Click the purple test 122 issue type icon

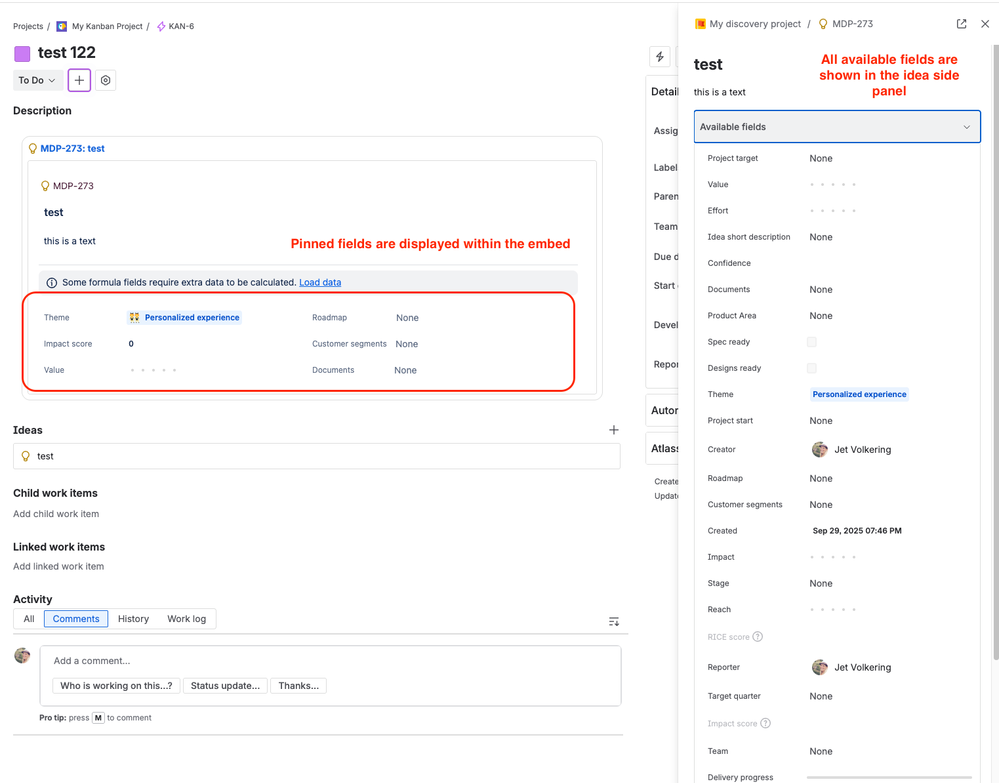click(22, 54)
